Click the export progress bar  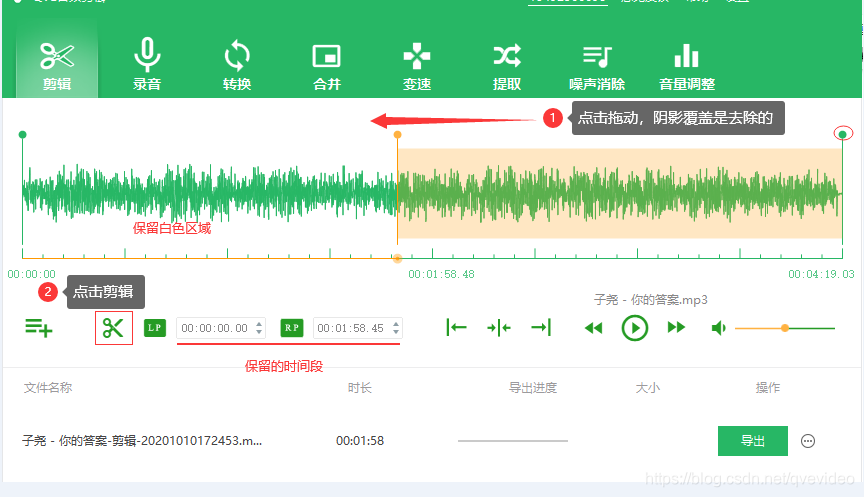[512, 441]
